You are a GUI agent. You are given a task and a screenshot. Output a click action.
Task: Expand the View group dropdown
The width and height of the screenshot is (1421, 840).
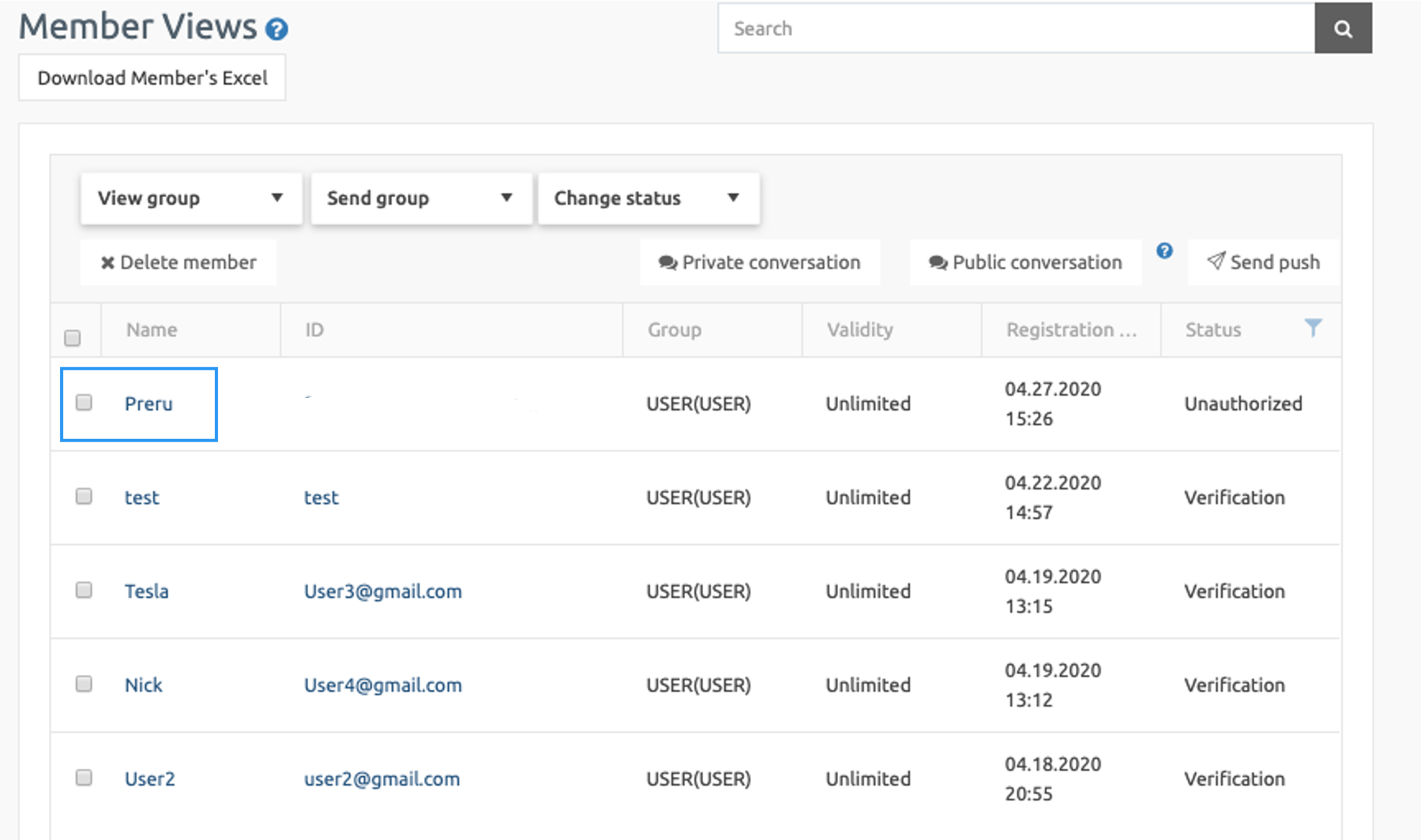[190, 198]
